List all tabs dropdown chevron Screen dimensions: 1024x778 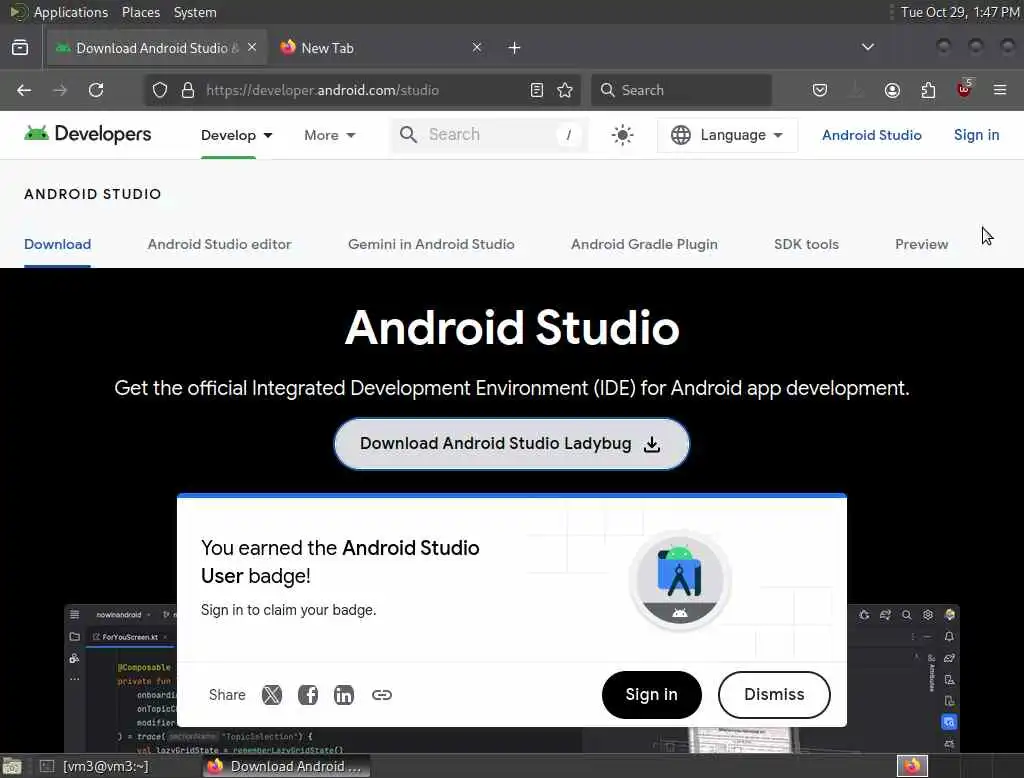[868, 47]
